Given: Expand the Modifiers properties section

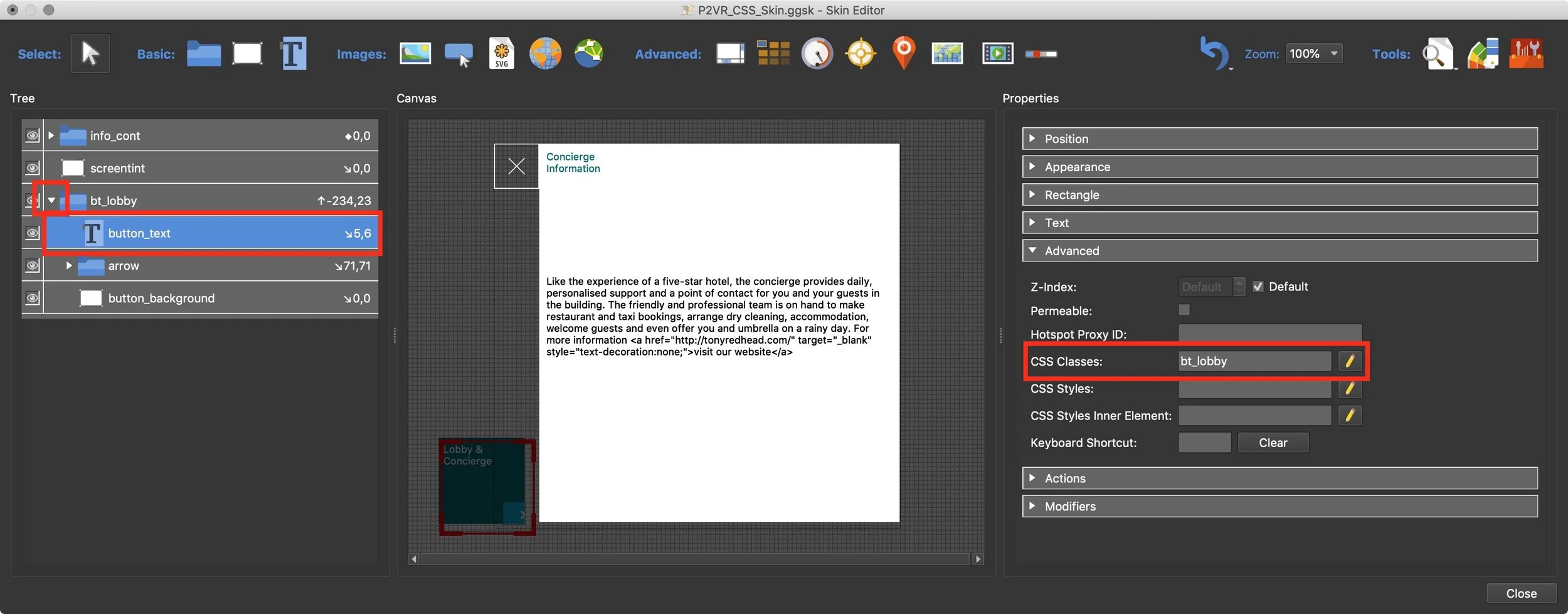Looking at the screenshot, I should 1279,506.
